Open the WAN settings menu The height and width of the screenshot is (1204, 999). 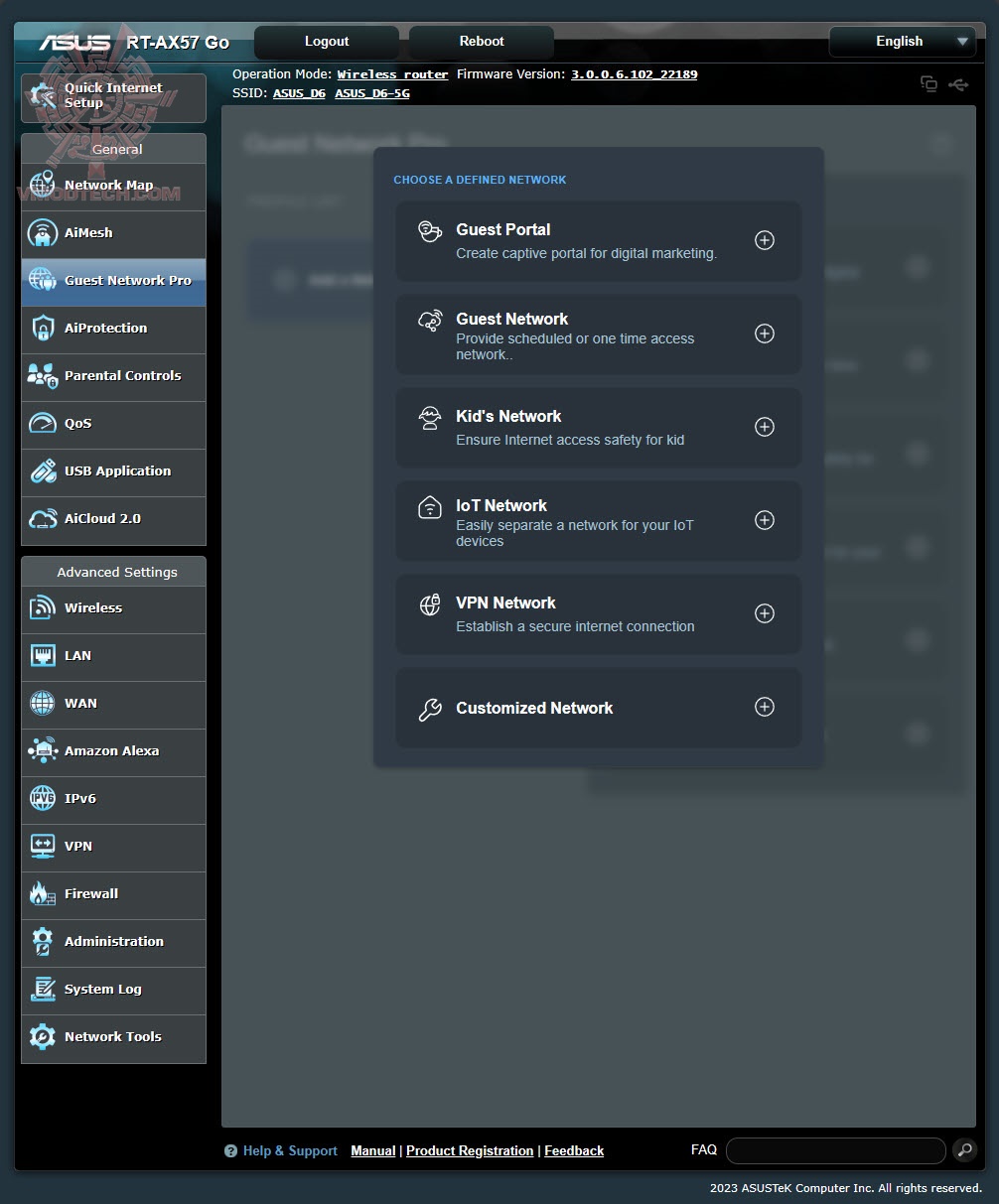[x=113, y=705]
